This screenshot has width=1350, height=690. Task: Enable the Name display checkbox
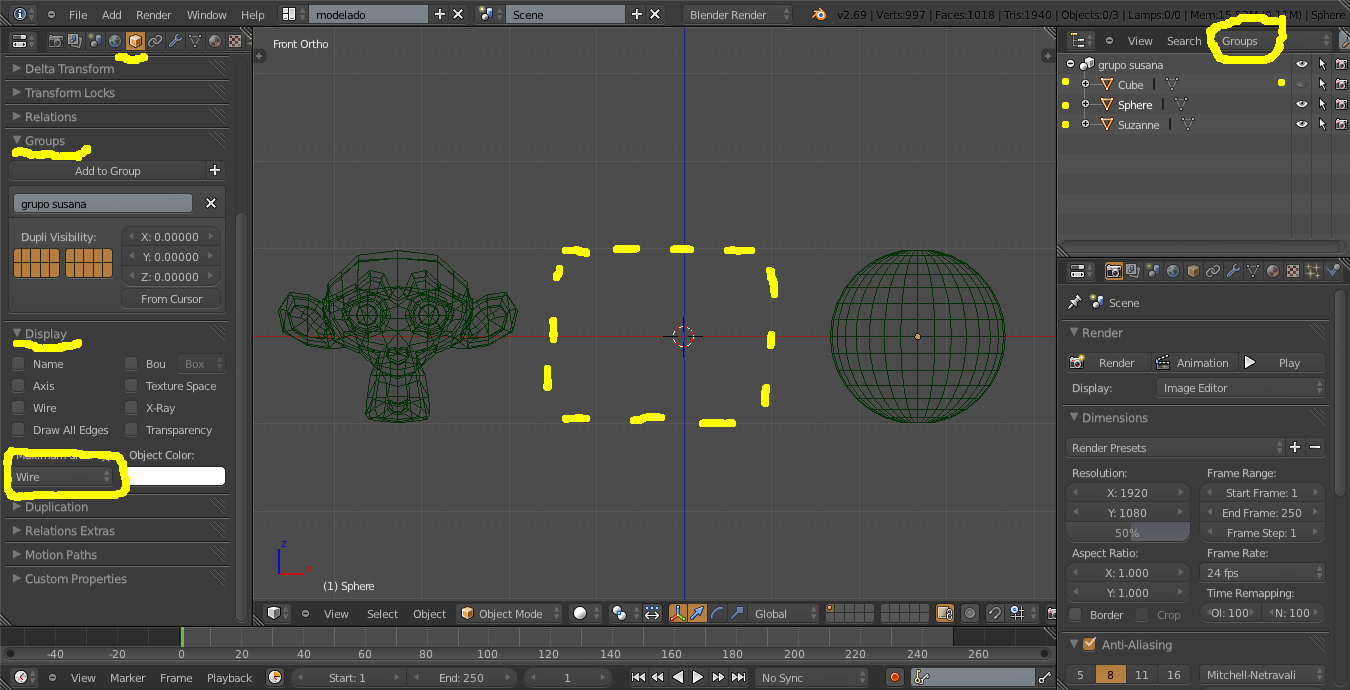(18, 364)
